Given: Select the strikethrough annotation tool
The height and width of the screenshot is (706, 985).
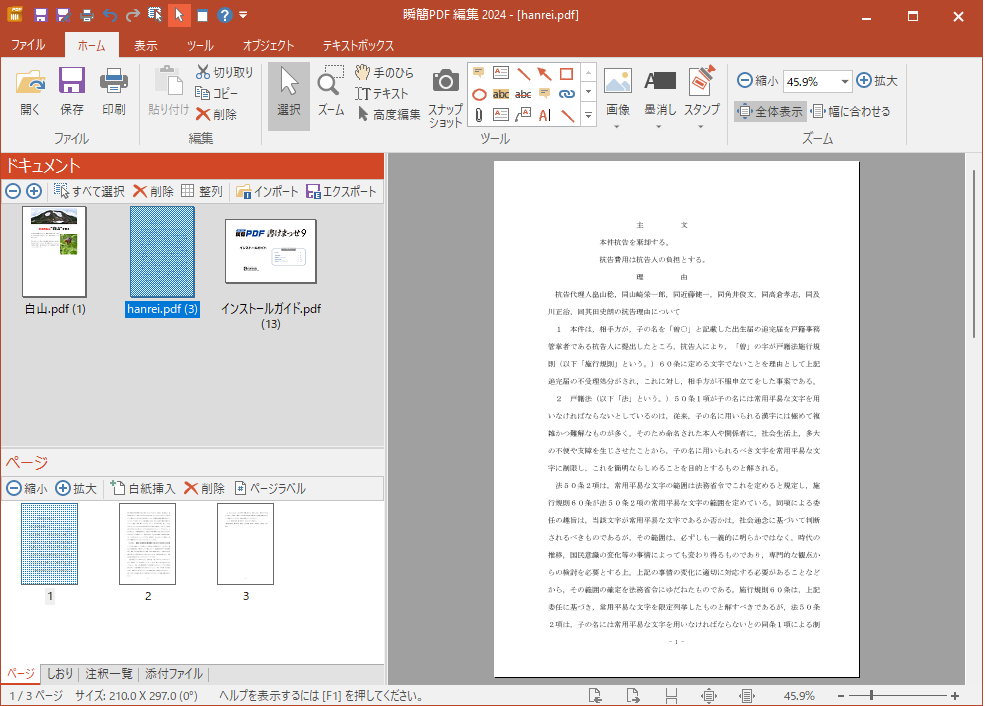Looking at the screenshot, I should point(522,94).
